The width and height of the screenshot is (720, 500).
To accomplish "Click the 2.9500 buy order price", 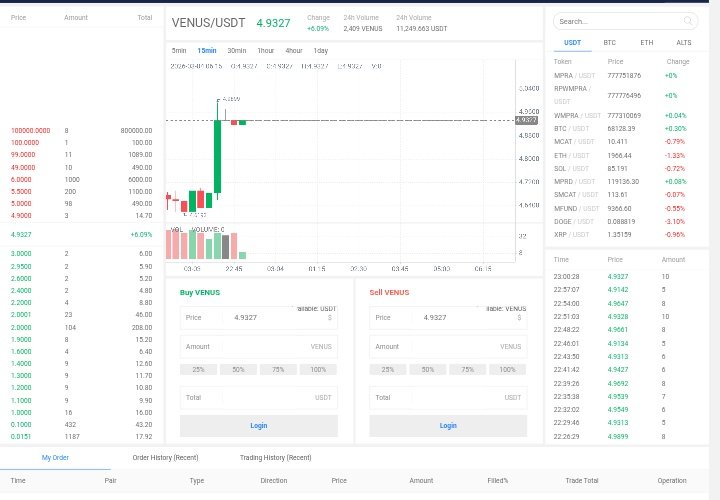I will [21, 266].
